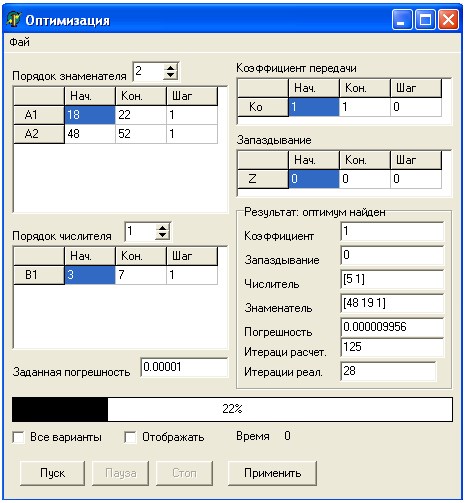Screen dimensions: 466x503
Task: Click the progress bar showing 22%
Action: point(232,409)
